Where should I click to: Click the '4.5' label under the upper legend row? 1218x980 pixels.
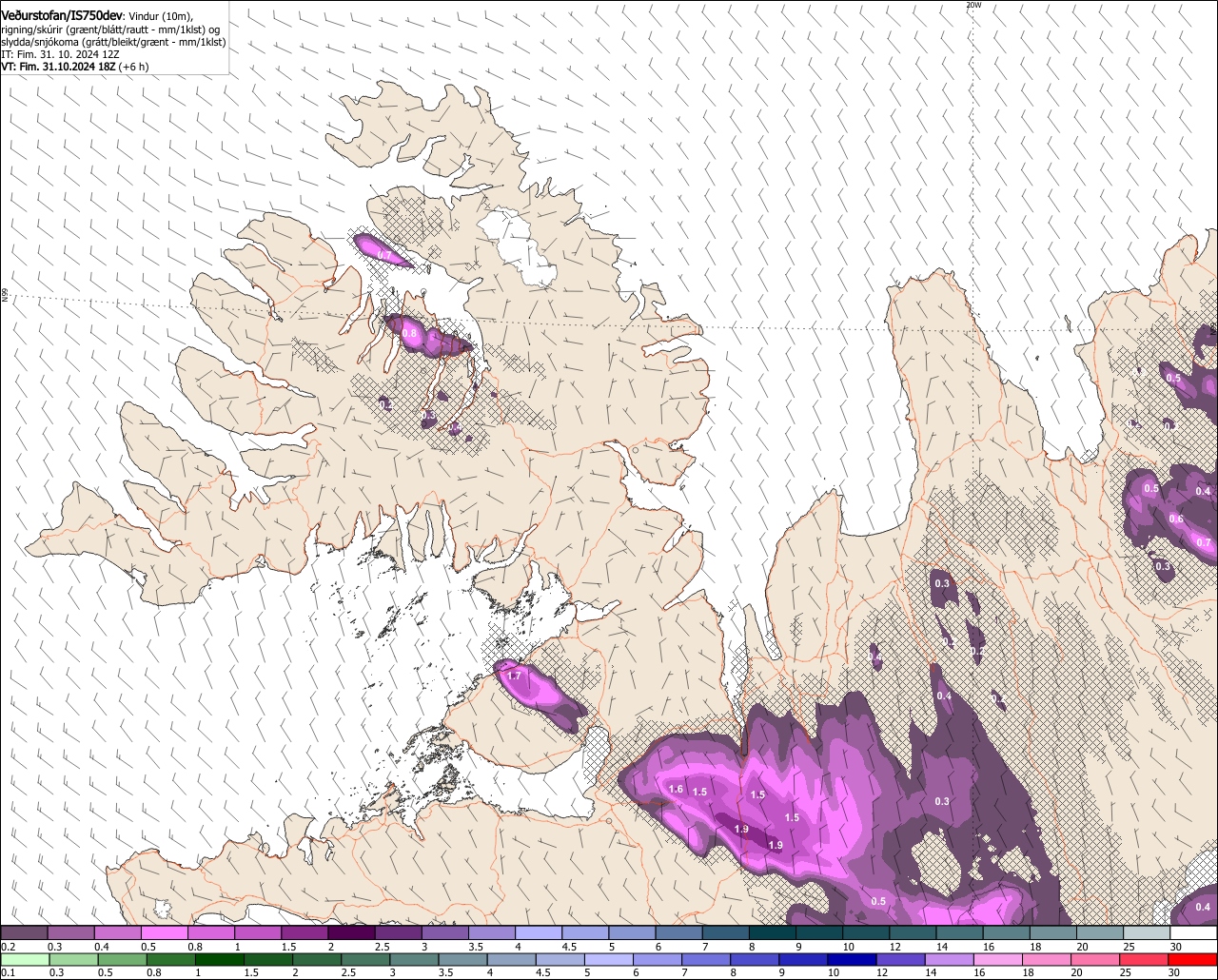coord(569,946)
